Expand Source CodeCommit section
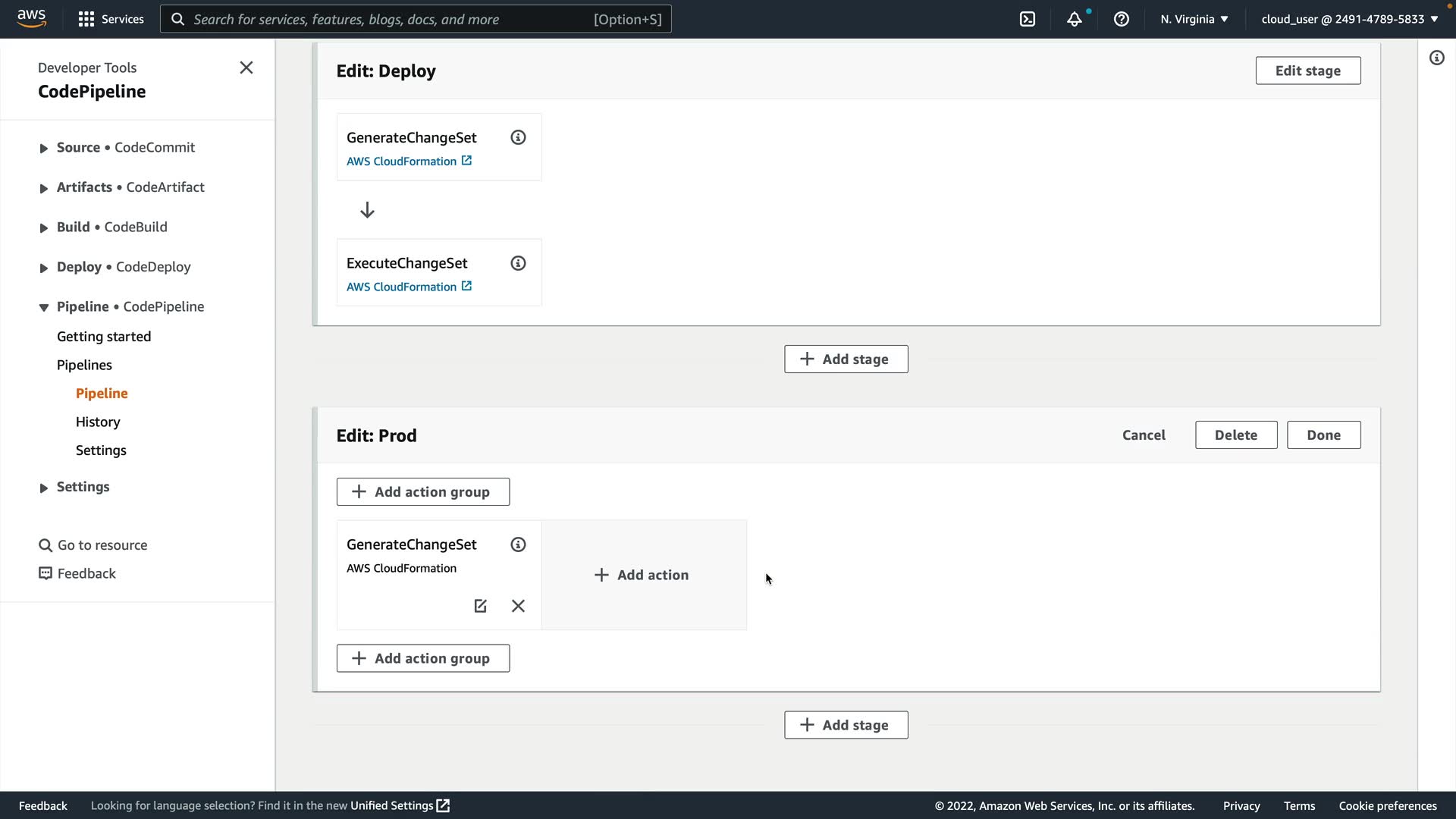Viewport: 1456px width, 819px height. (43, 148)
